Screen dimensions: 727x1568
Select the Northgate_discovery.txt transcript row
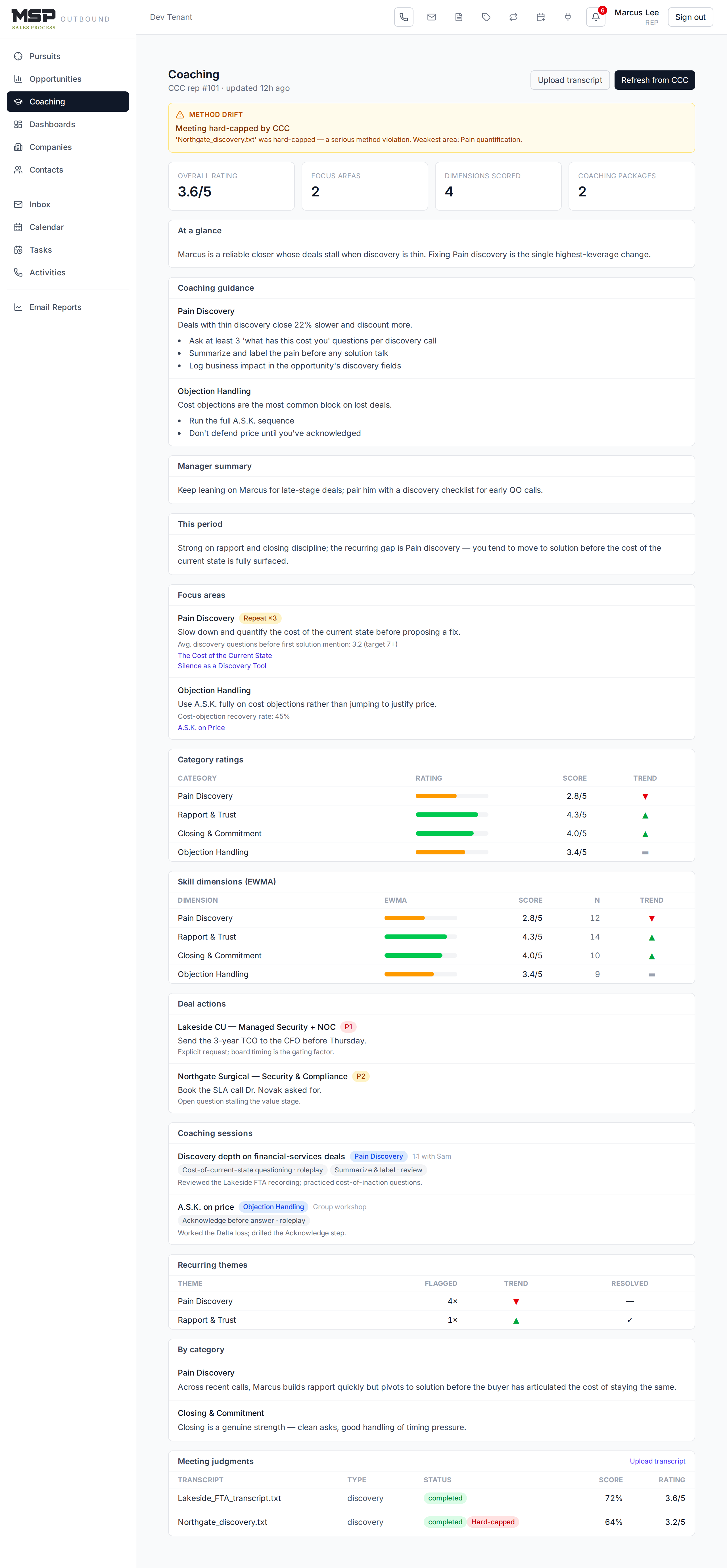431,1522
